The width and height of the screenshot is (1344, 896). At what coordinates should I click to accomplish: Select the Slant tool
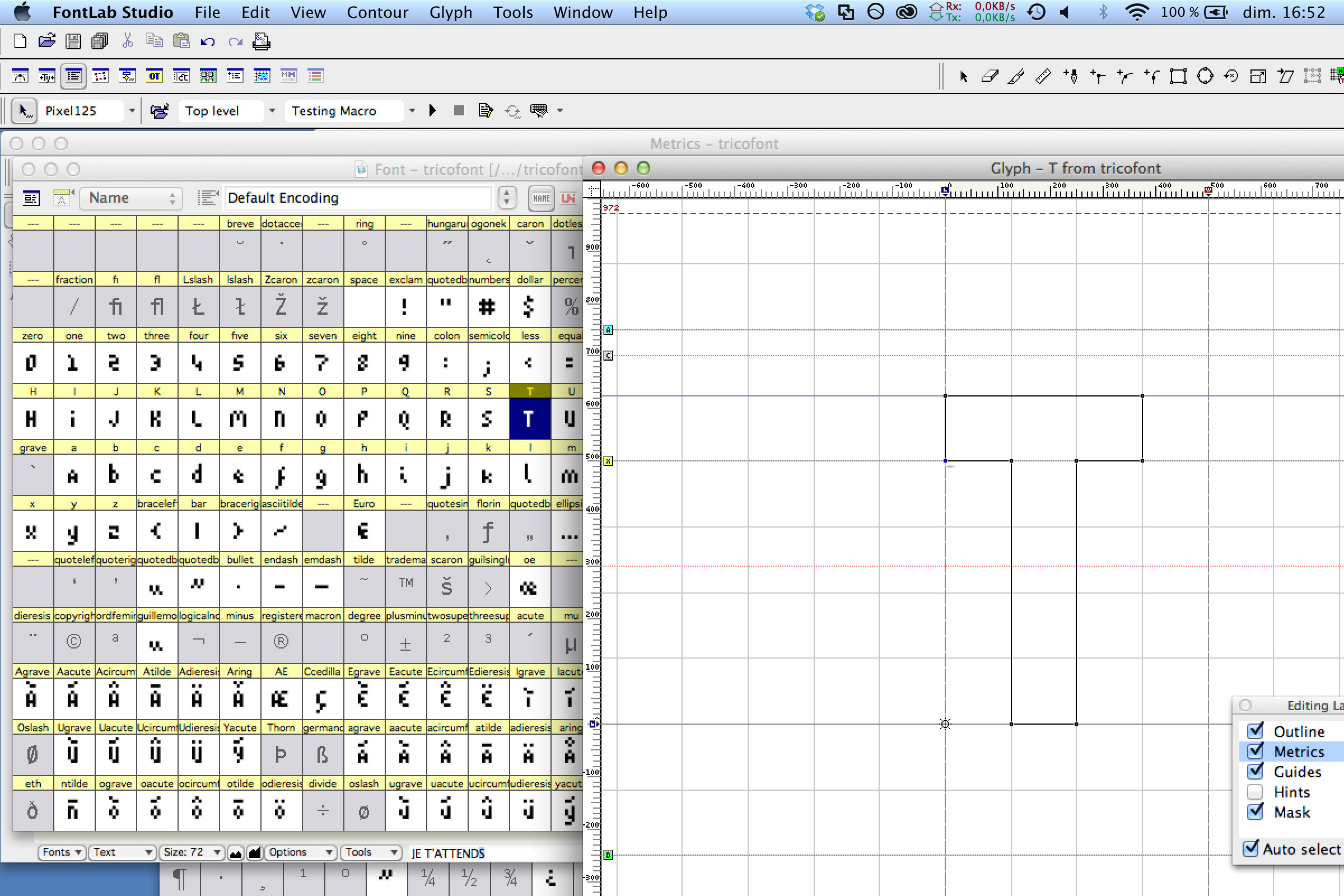(x=1286, y=76)
